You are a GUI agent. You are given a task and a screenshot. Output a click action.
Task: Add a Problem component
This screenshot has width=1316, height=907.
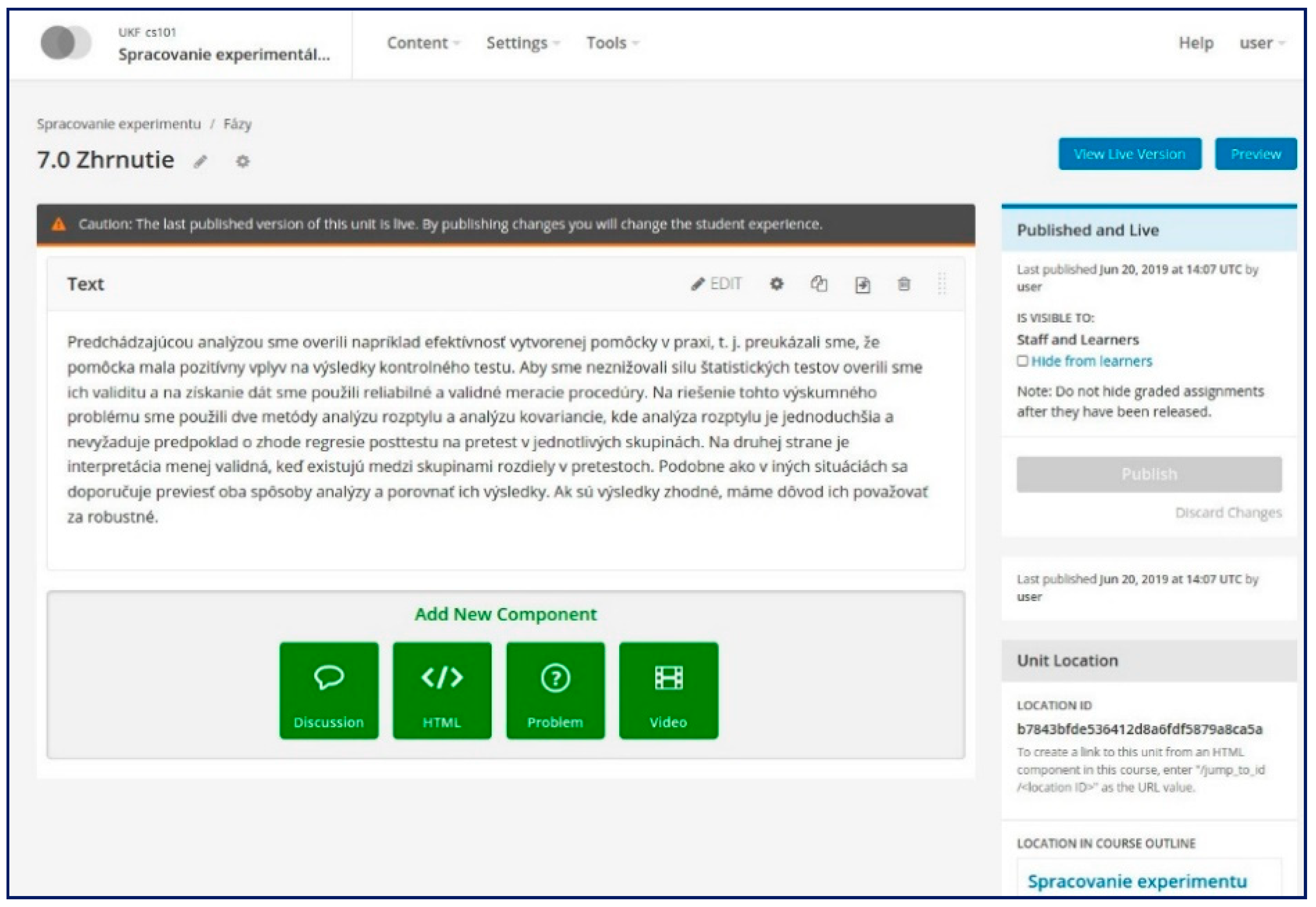555,691
